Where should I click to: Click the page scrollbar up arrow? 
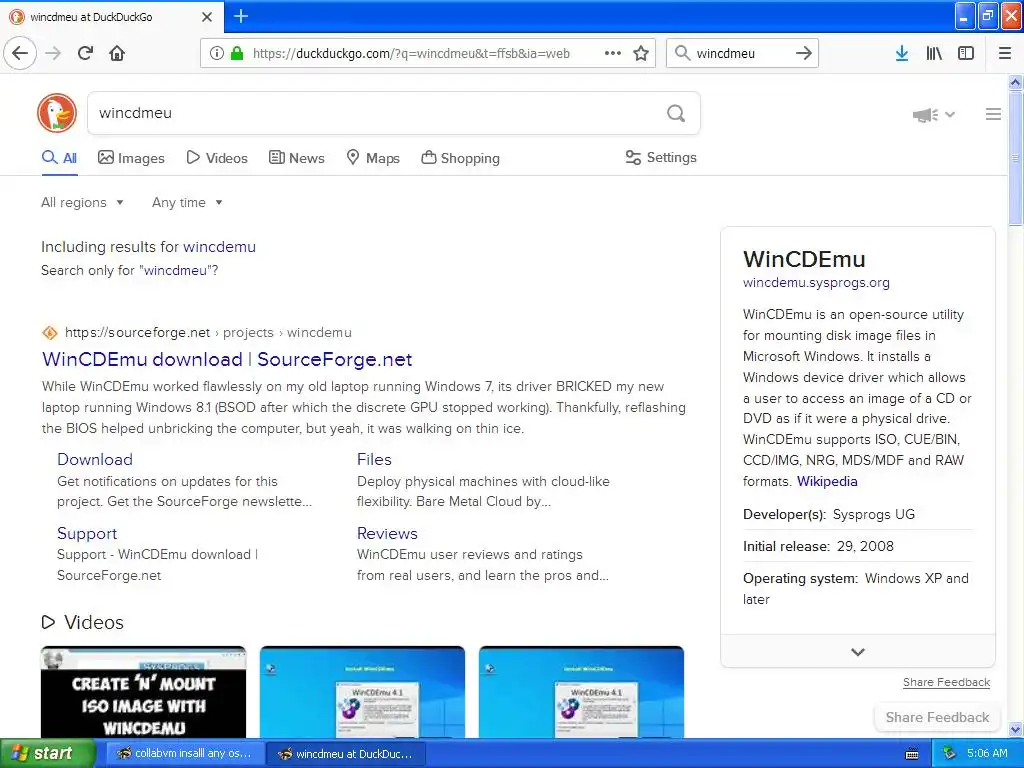coord(1015,82)
